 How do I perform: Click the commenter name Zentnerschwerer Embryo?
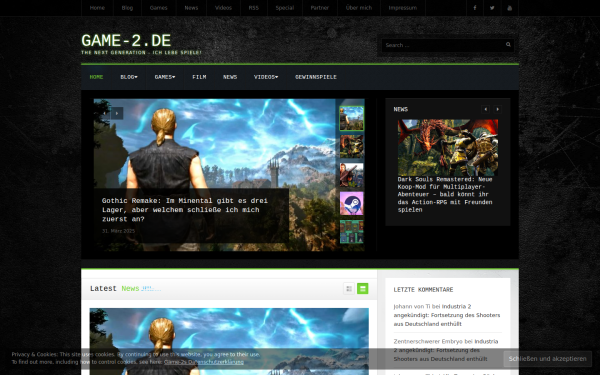pyautogui.click(x=428, y=341)
